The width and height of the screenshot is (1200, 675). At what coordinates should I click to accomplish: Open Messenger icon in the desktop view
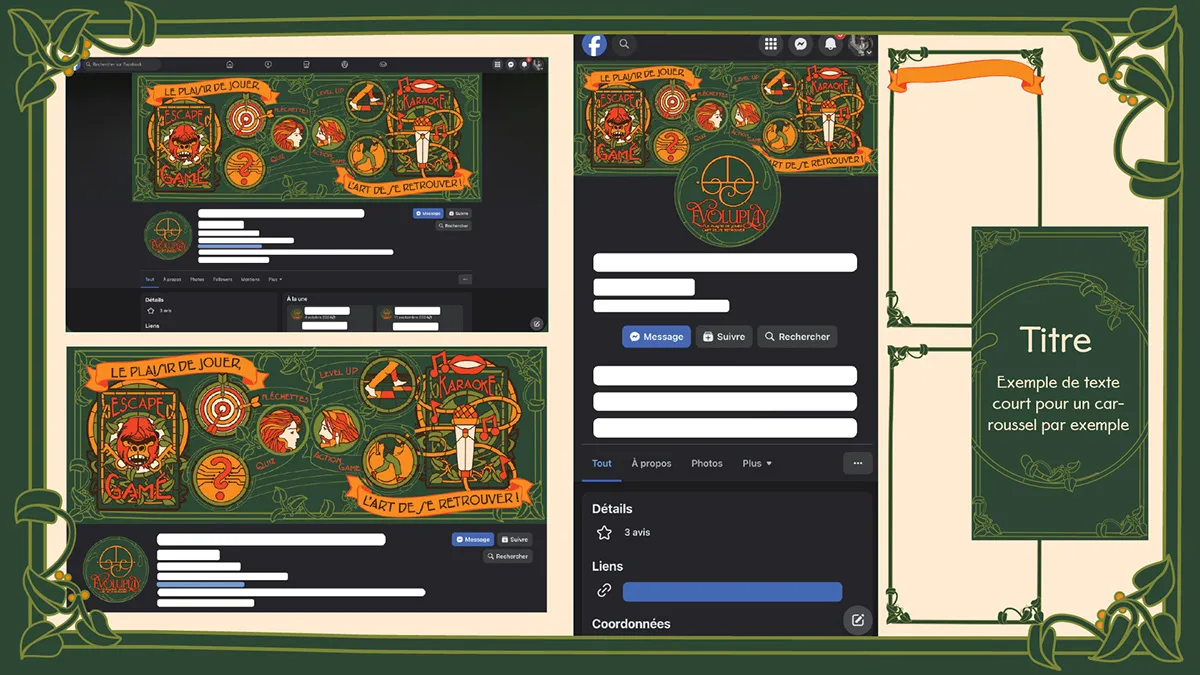(511, 64)
